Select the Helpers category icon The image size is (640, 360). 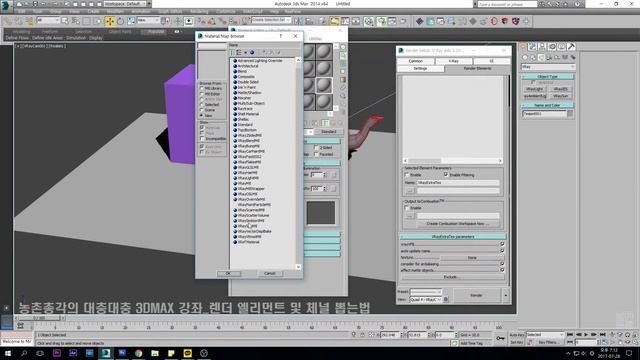557,57
